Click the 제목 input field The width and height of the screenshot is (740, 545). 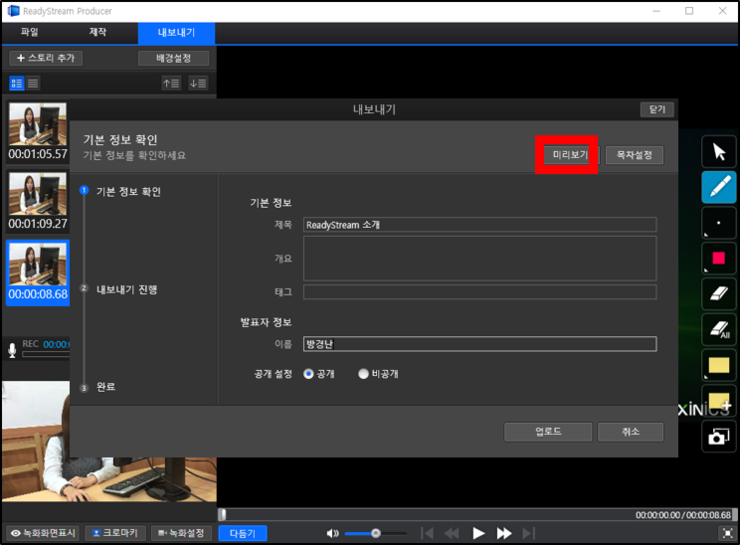coord(479,225)
